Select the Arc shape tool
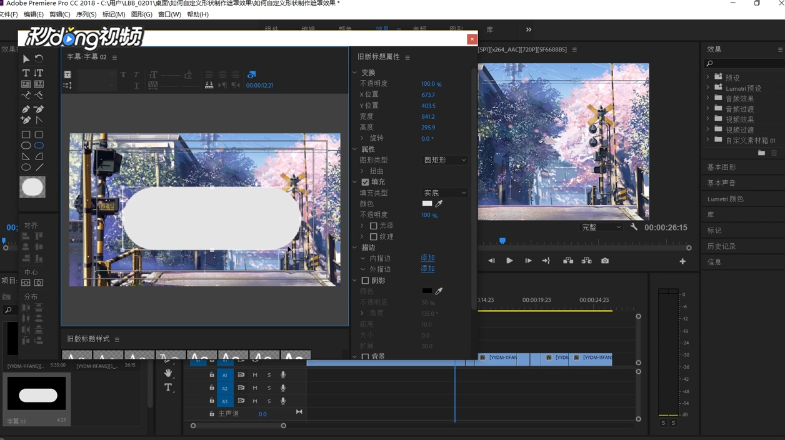Screen dimensions: 785x440 pyautogui.click(x=39, y=156)
